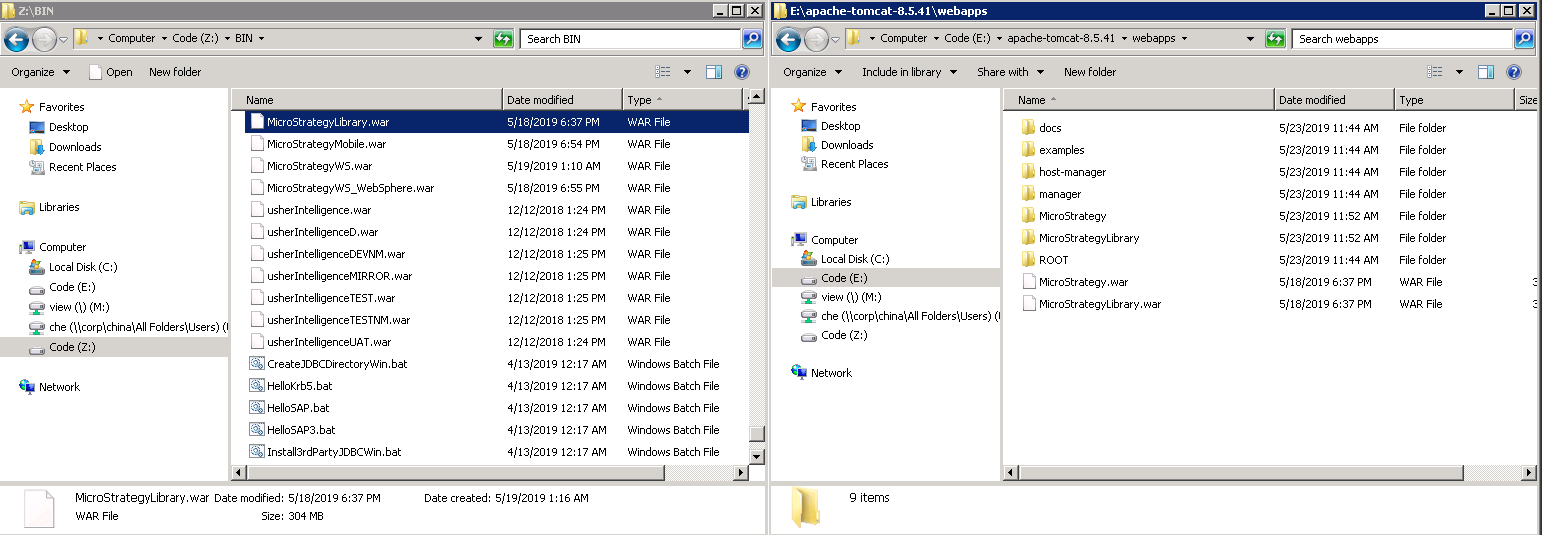Click Back arrow in webapps window
The image size is (1542, 535).
point(788,39)
